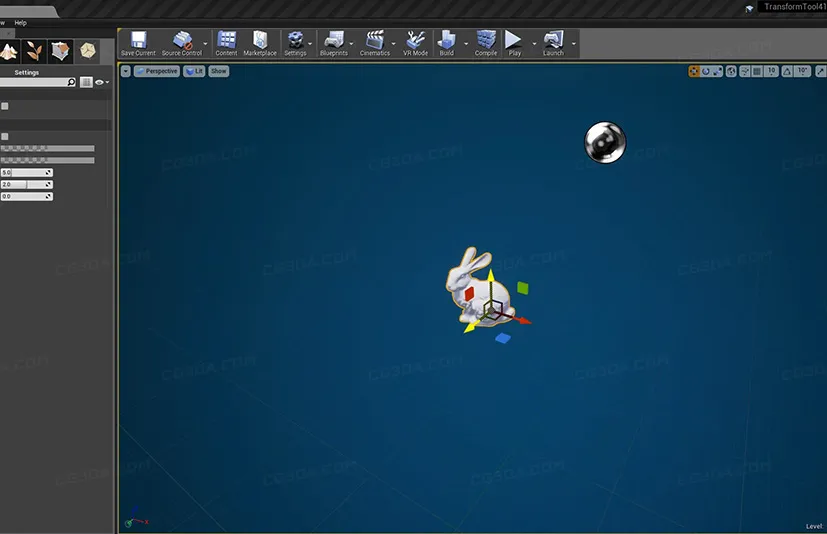Click the TransformTool41 project name
The width and height of the screenshot is (827, 534).
point(795,7)
